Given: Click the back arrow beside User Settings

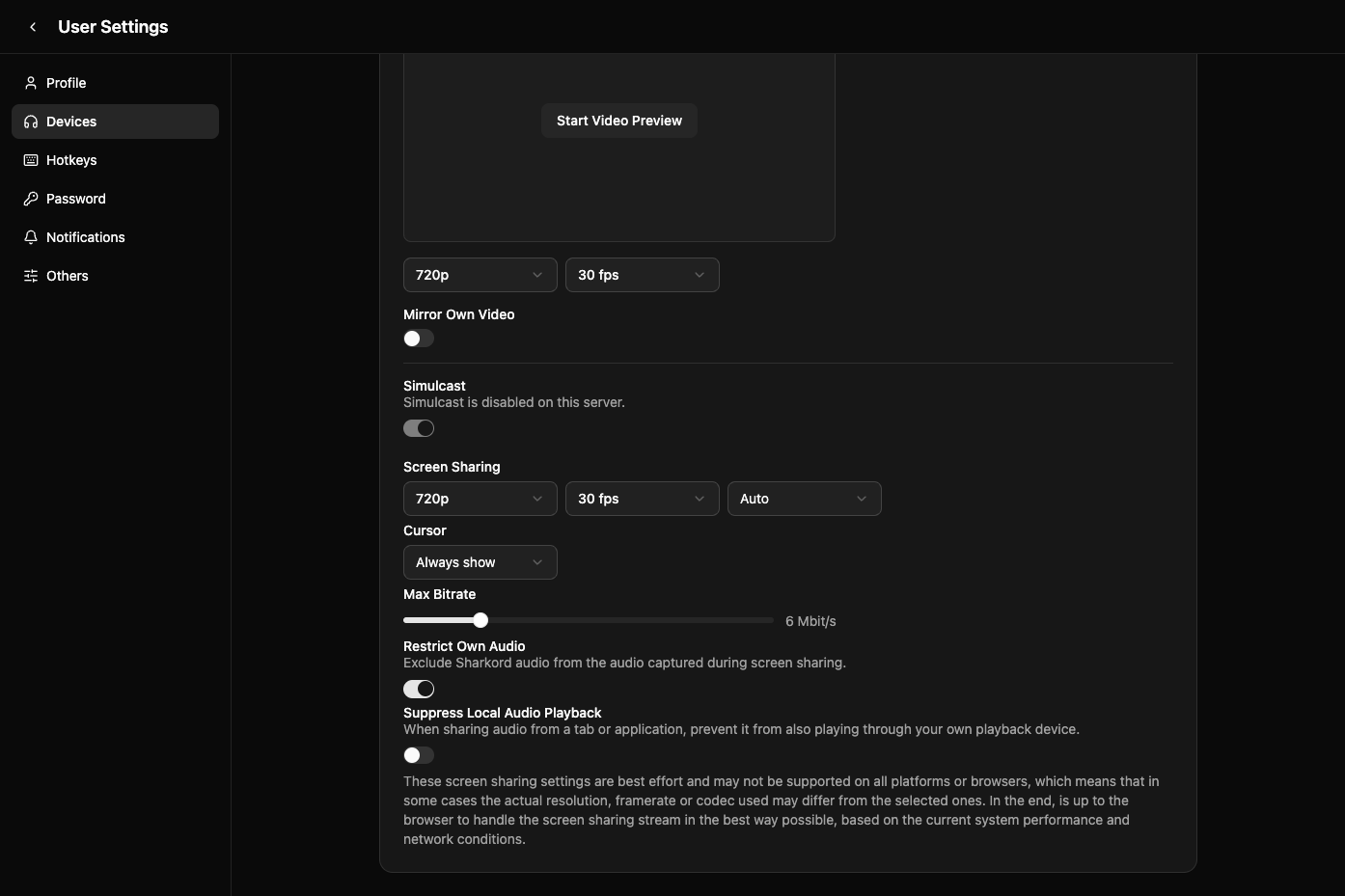Looking at the screenshot, I should [33, 27].
